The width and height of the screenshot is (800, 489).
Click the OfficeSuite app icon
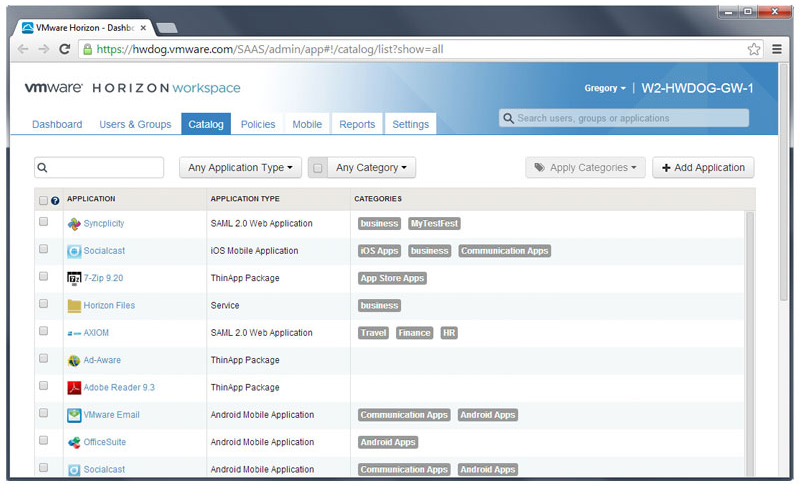pyautogui.click(x=74, y=443)
